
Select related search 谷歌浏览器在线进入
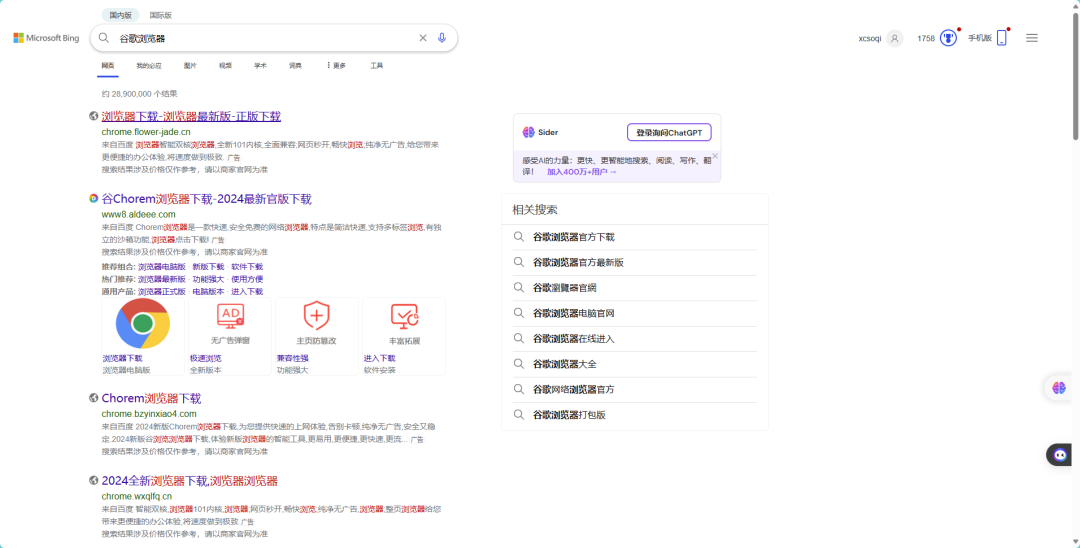[574, 339]
